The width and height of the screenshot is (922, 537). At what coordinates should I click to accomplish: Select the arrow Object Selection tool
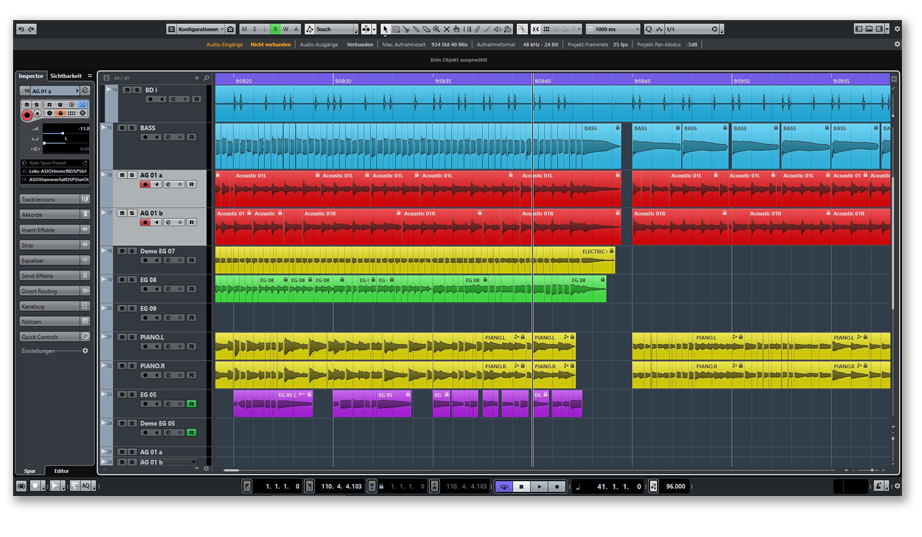pos(385,29)
